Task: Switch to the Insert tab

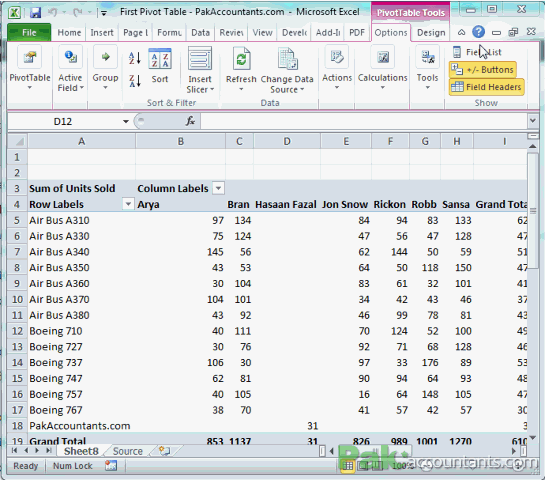Action: [x=102, y=33]
